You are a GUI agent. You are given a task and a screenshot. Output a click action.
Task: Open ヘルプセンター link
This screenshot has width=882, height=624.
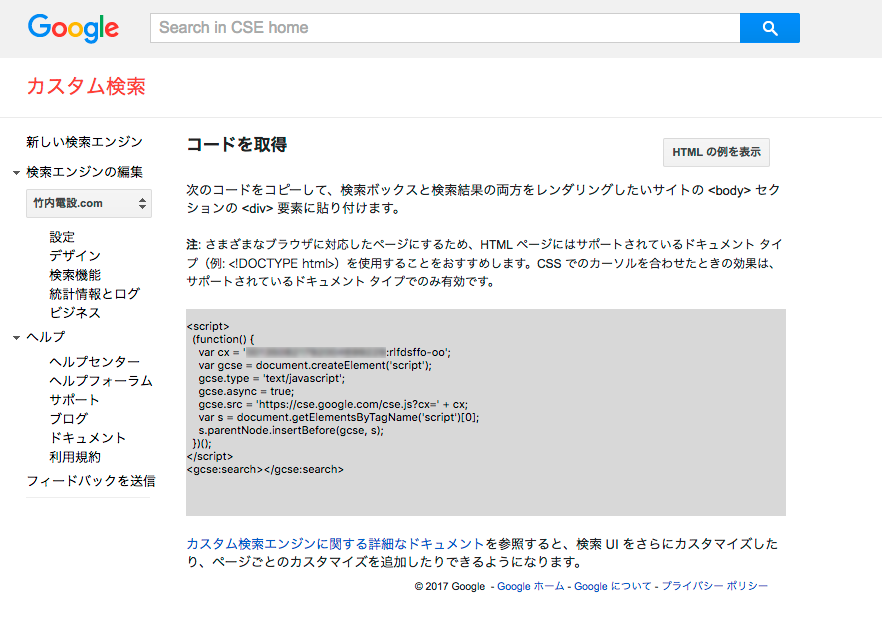(x=94, y=362)
